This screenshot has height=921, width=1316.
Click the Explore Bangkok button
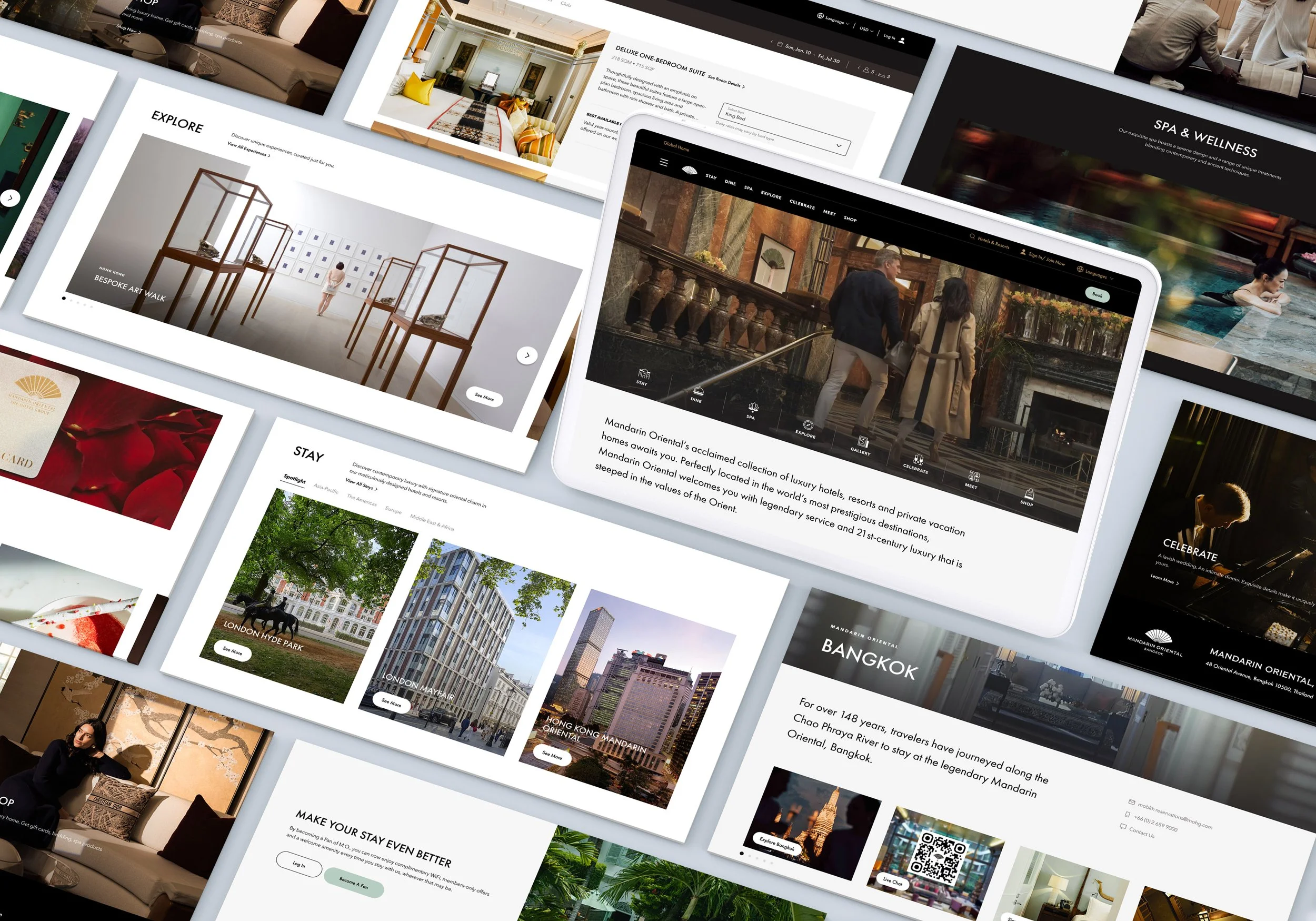(777, 843)
